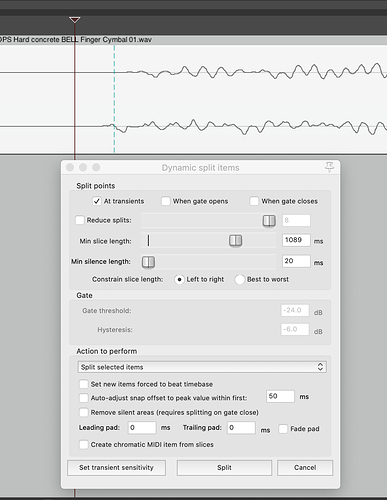The image size is (387, 500).
Task: Uncheck the At transients checkbox
Action: (x=97, y=201)
